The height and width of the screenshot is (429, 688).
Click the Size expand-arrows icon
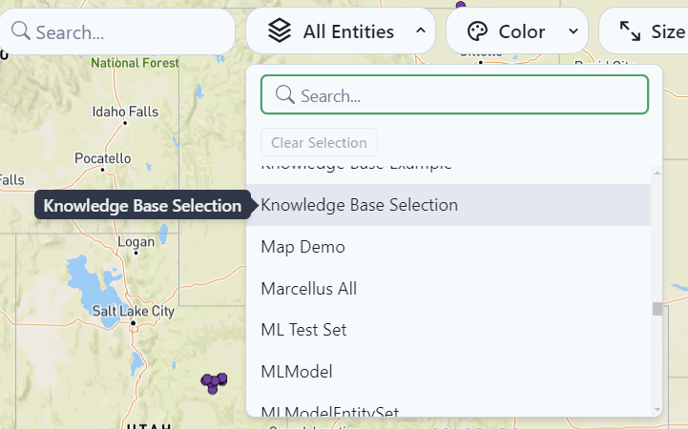[x=630, y=32]
